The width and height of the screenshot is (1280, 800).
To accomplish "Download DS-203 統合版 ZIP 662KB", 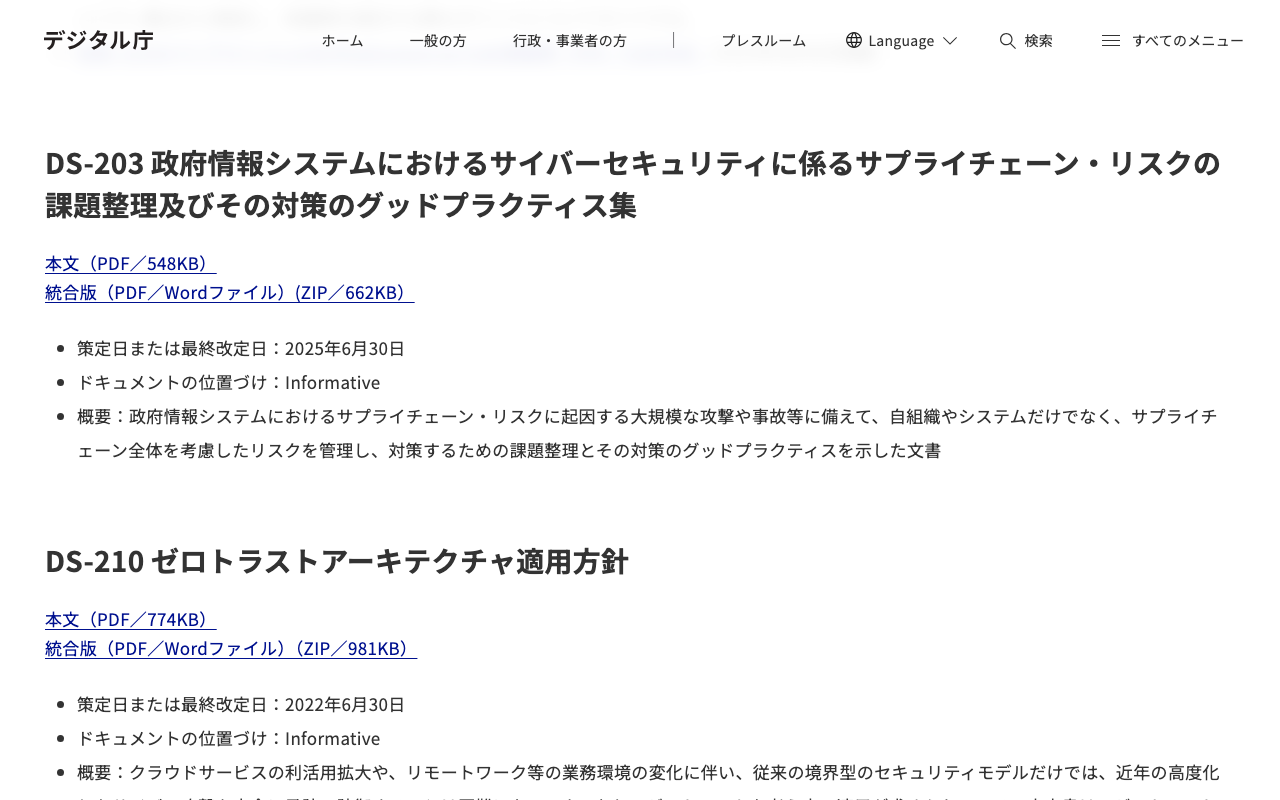I will pos(229,292).
